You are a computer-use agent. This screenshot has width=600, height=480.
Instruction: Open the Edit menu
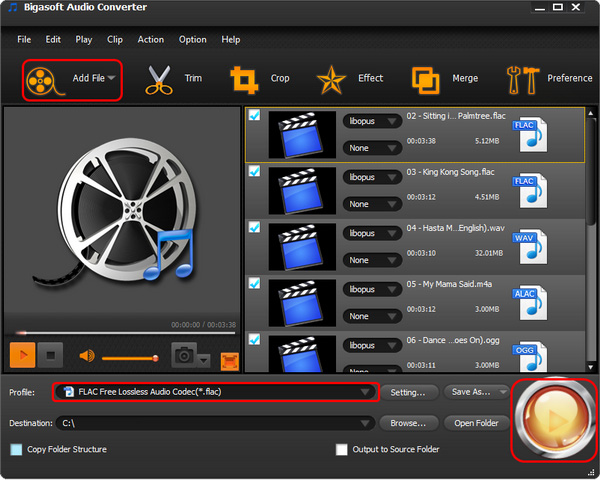(53, 39)
